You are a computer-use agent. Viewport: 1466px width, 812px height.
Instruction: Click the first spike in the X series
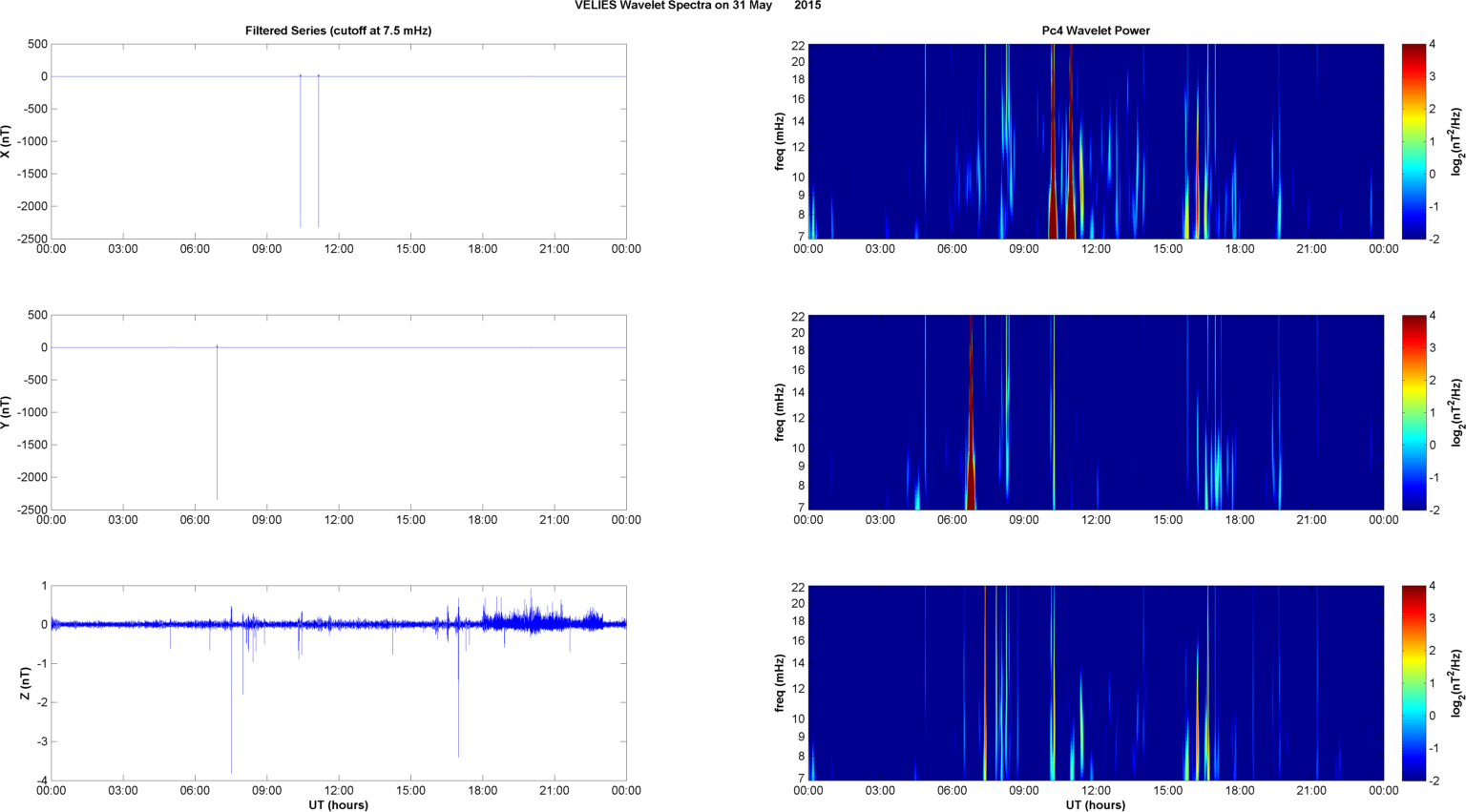[301, 153]
